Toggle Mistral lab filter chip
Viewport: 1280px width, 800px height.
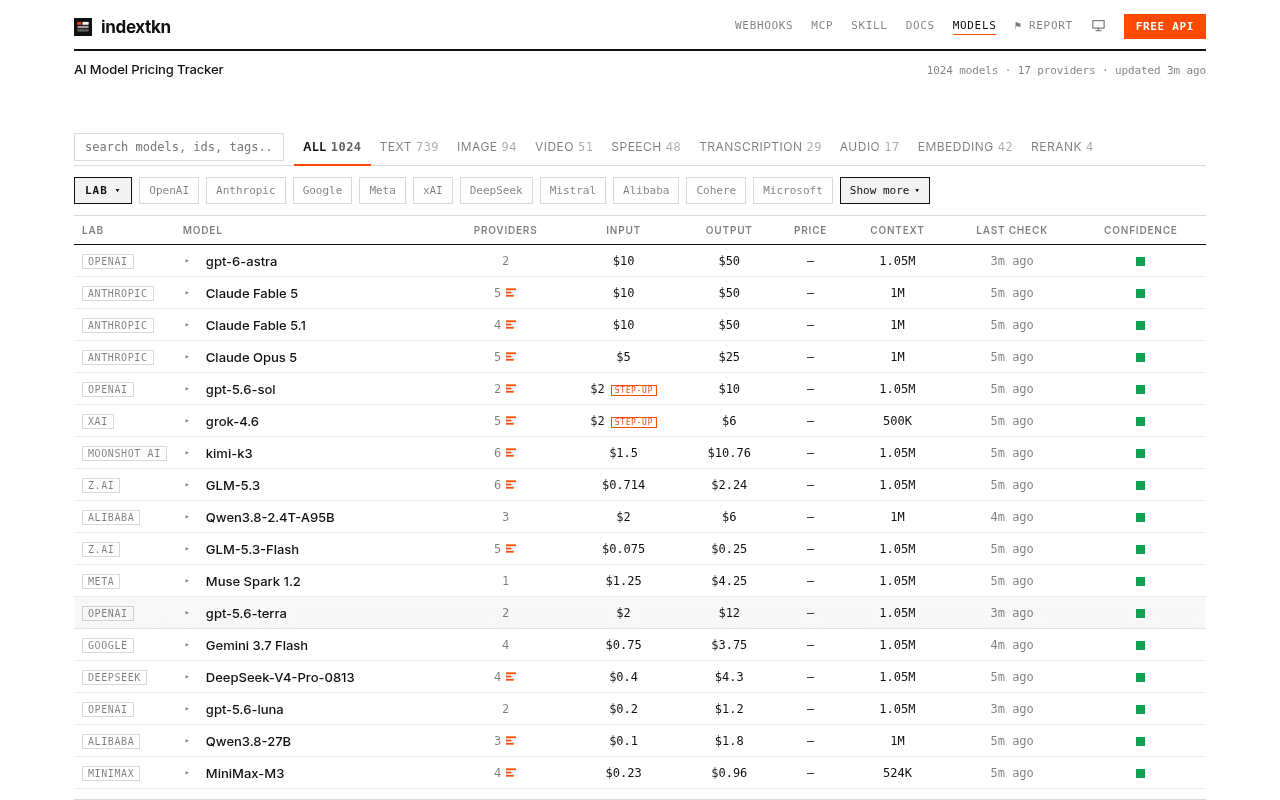point(573,190)
